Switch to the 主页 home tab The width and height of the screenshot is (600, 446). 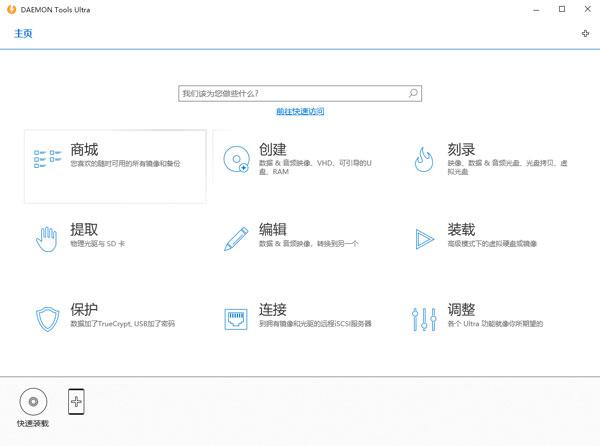tap(23, 33)
